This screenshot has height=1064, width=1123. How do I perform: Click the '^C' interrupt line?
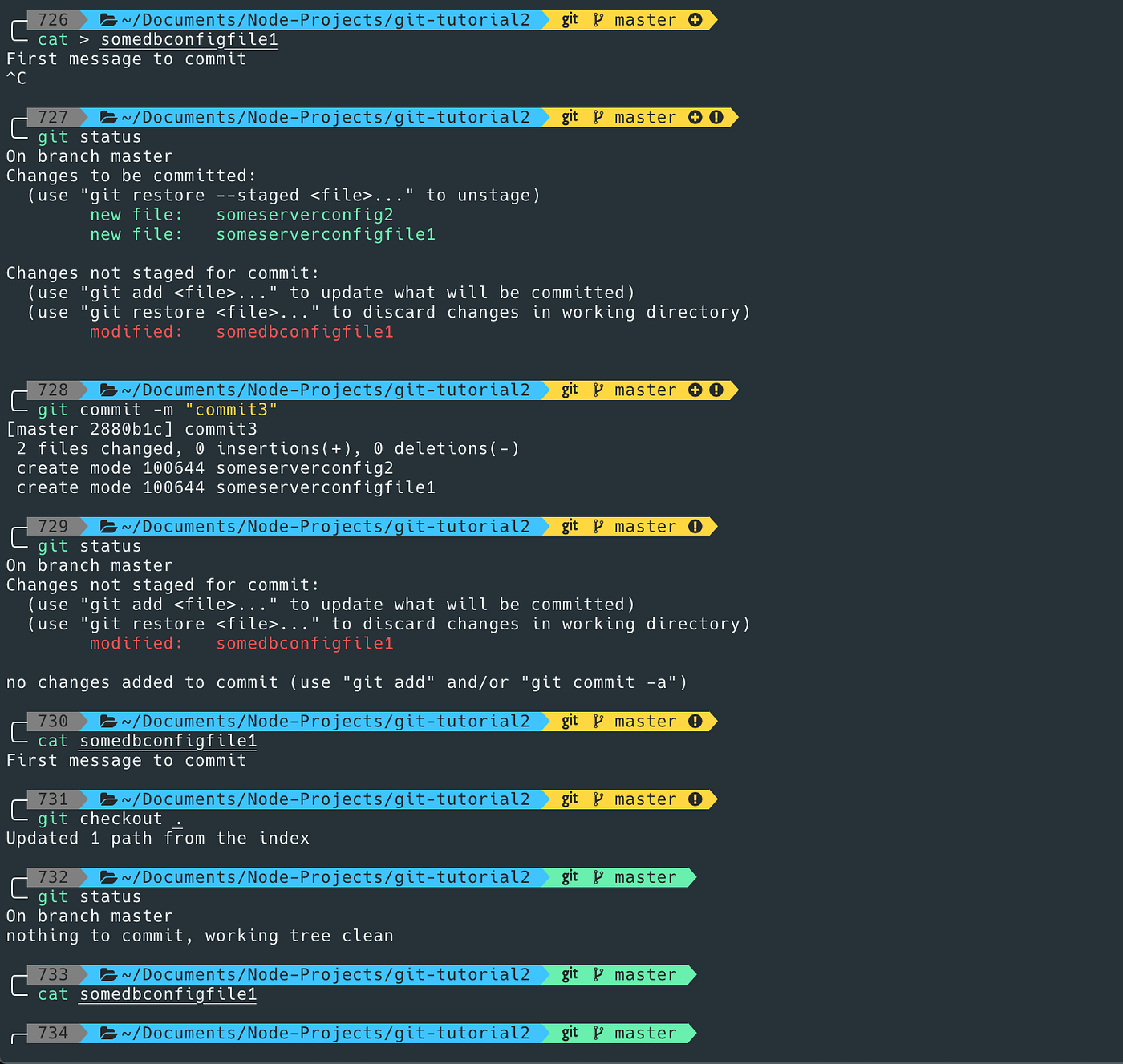16,79
